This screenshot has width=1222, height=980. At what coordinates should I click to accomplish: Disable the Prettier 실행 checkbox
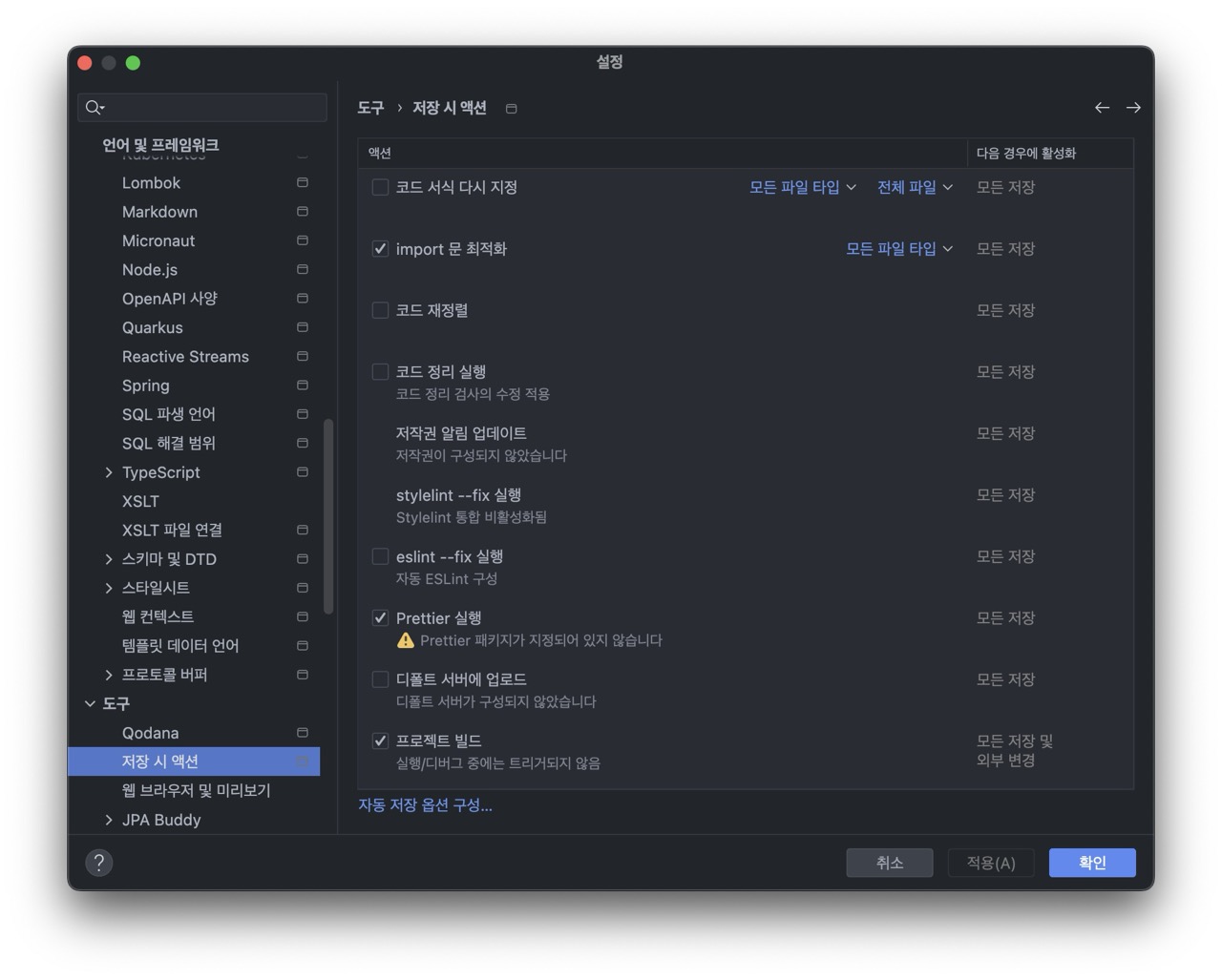(x=380, y=618)
